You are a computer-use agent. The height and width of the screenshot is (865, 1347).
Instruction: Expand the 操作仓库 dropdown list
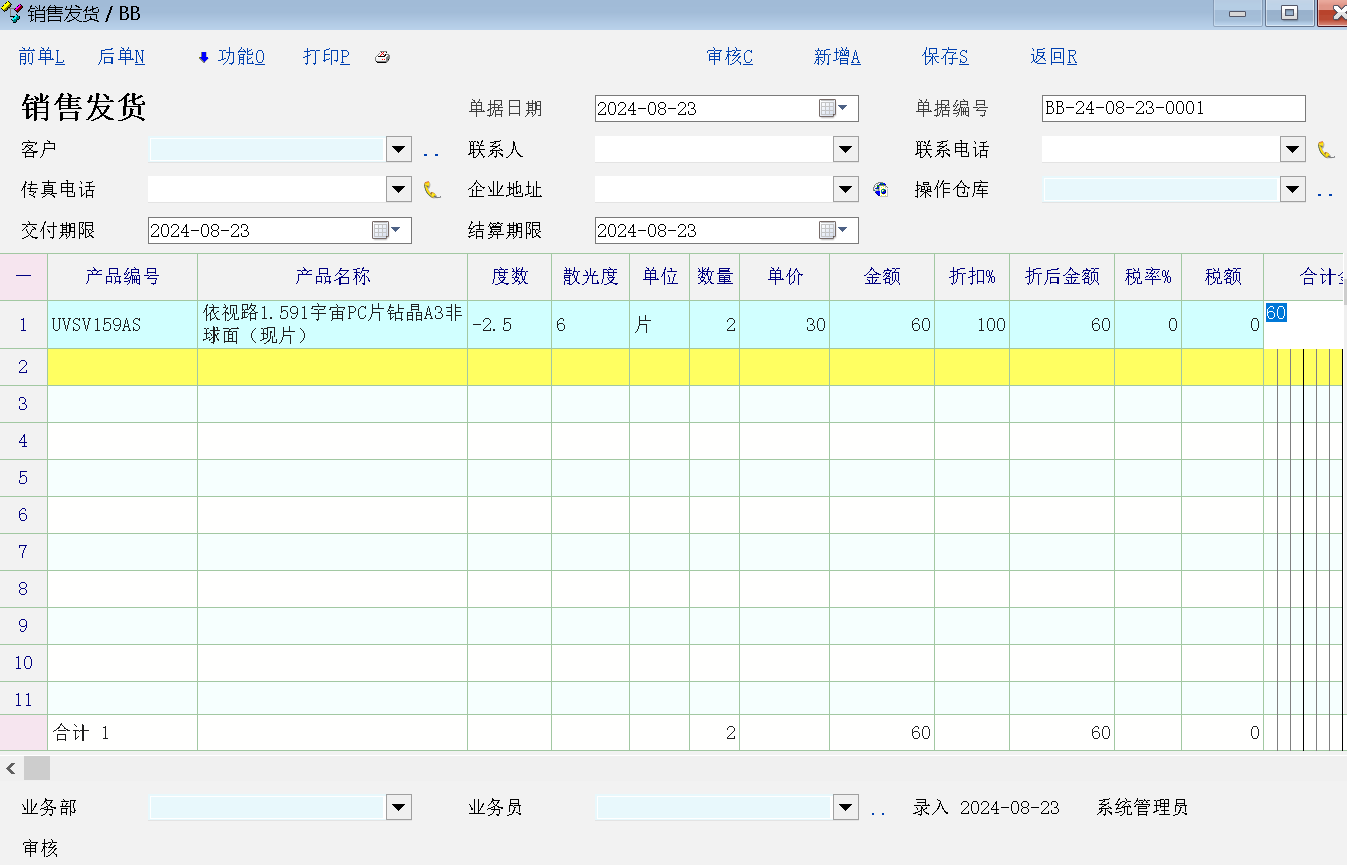1293,189
